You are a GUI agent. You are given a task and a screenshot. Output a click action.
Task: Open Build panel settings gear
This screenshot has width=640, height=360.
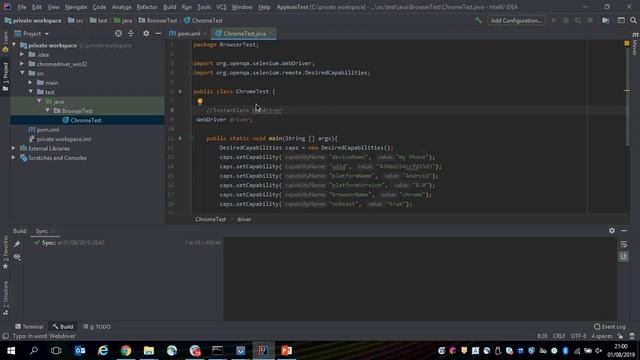[x=611, y=231]
